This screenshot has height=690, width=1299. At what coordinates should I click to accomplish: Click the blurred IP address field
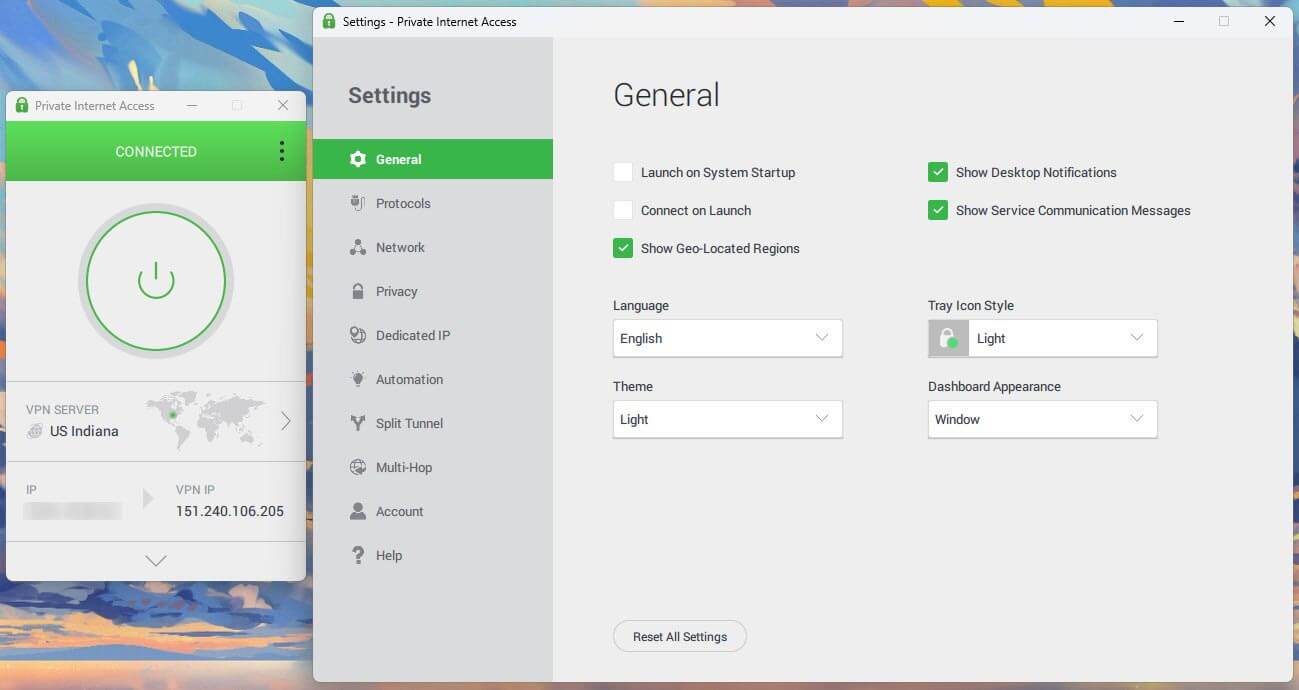click(x=73, y=511)
